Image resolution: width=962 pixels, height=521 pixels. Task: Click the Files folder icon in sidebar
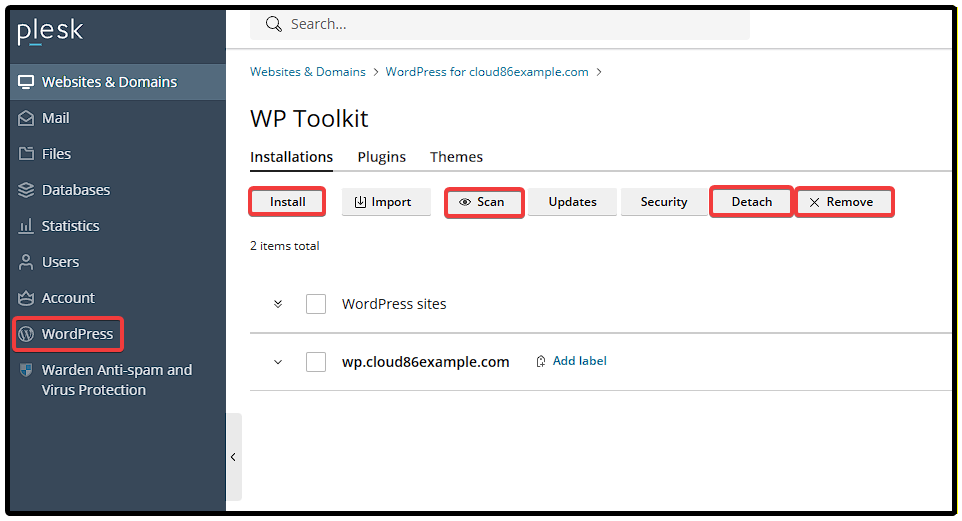tap(26, 153)
